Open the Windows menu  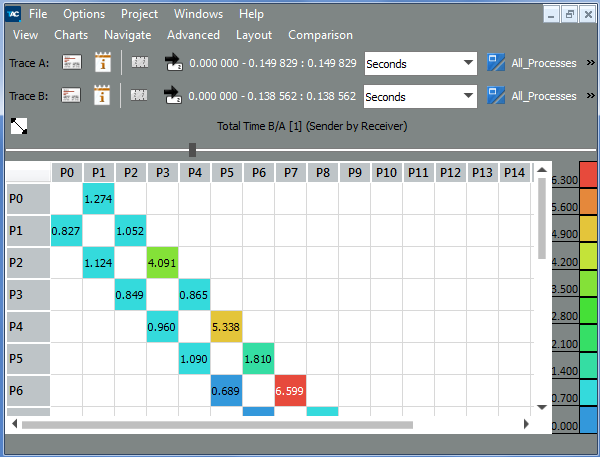click(x=198, y=14)
